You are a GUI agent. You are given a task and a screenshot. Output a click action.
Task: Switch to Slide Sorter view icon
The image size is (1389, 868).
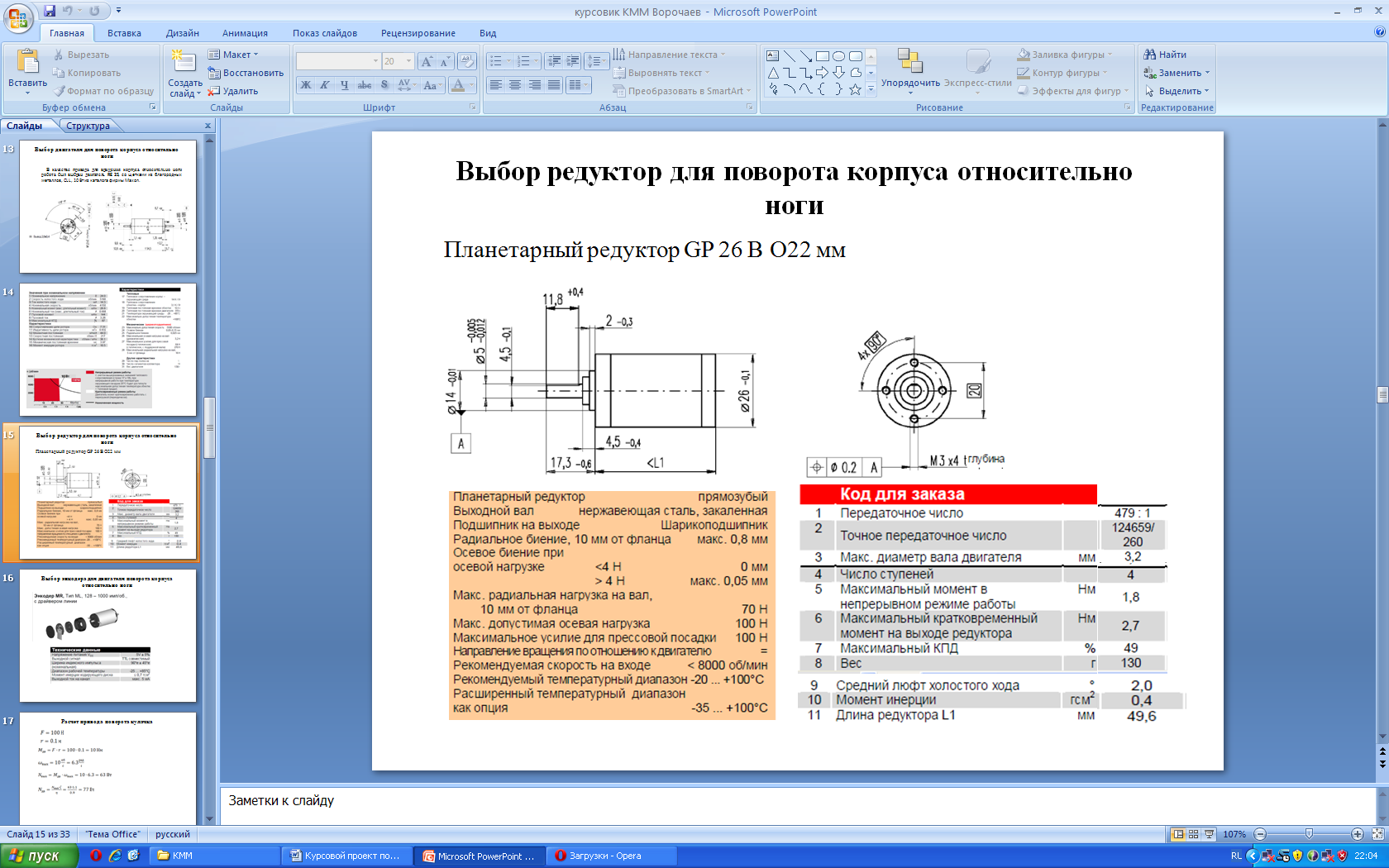1193,834
